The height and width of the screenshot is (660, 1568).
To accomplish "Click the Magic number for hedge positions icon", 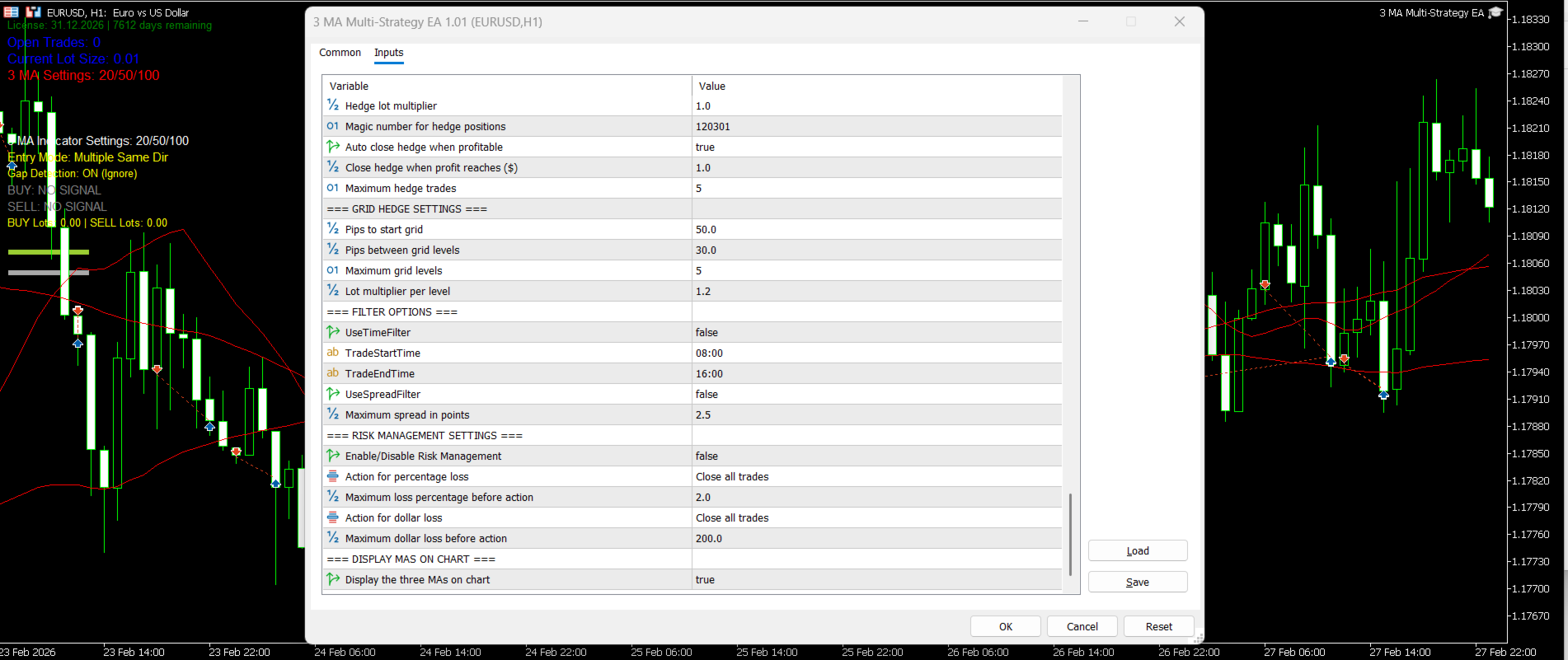I will coord(333,126).
